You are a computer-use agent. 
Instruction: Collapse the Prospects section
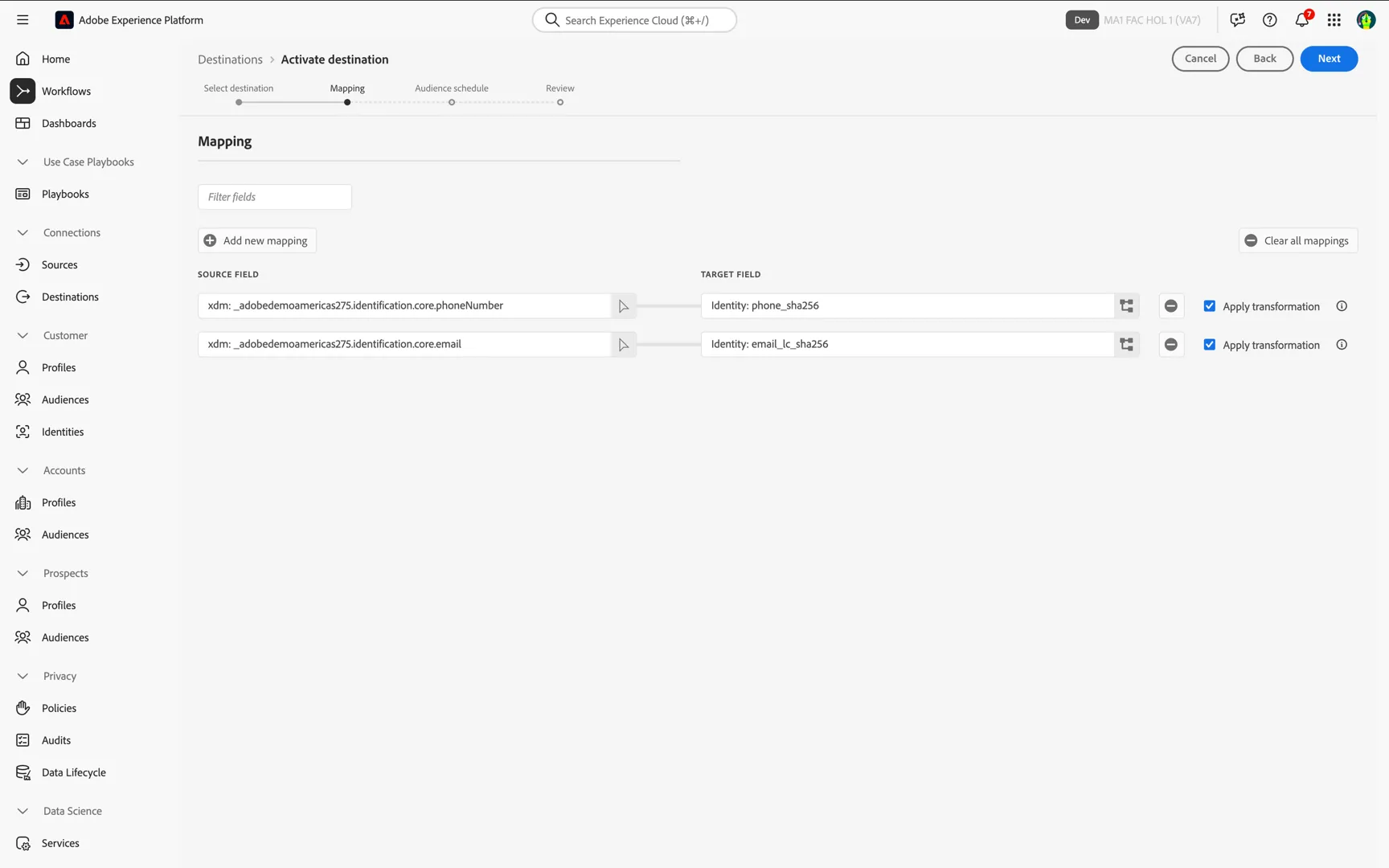coord(23,573)
